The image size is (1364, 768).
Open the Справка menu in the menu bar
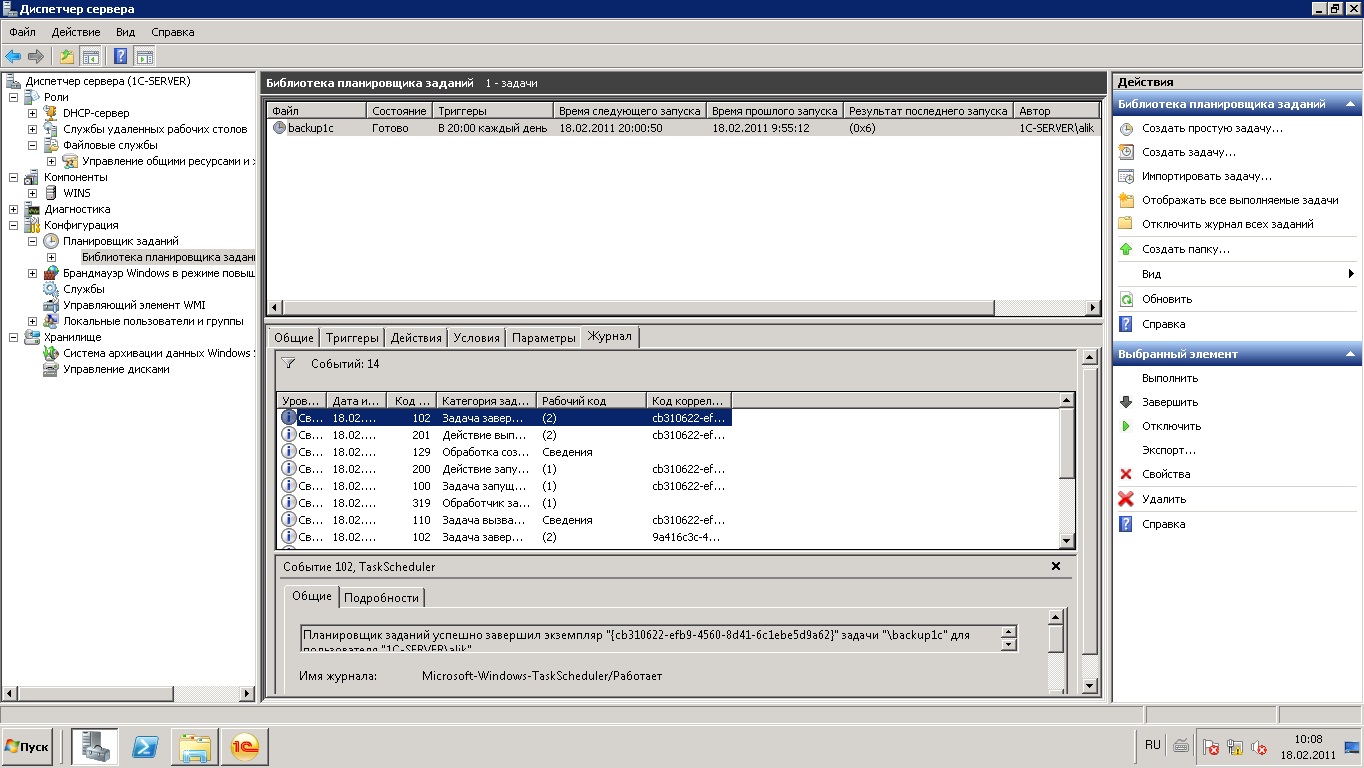(173, 32)
